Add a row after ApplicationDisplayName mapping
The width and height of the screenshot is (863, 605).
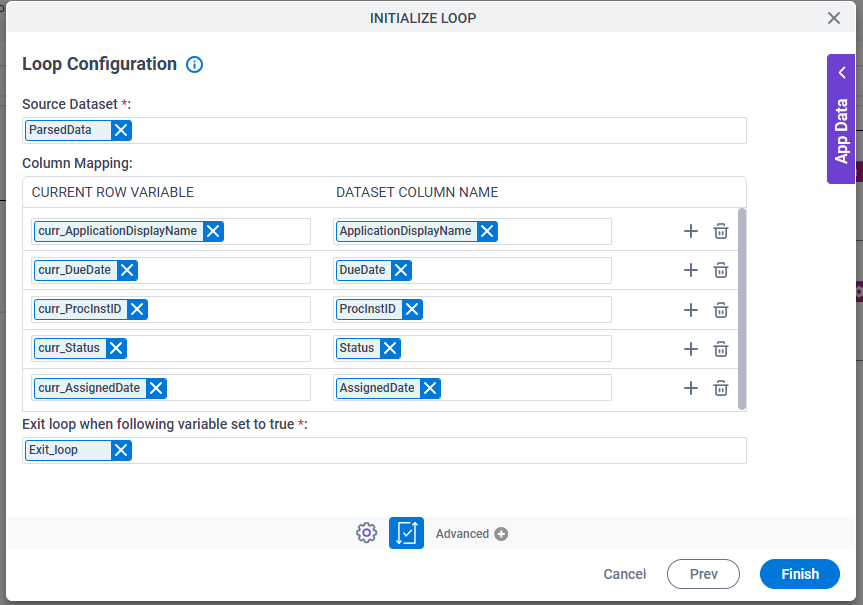[x=691, y=231]
